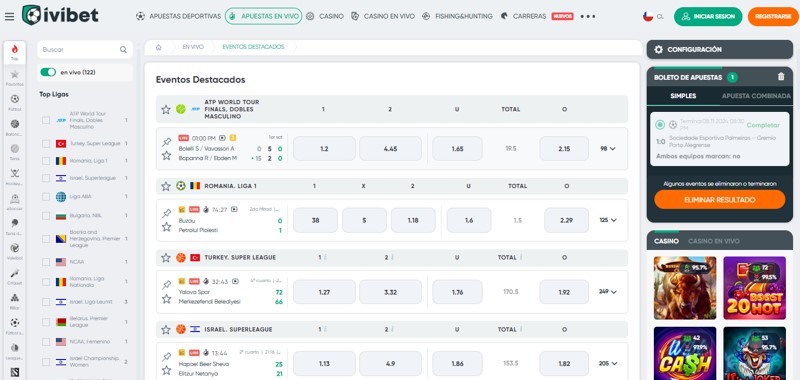Favorite the Hapoel Beer Sheva match star
The width and height of the screenshot is (800, 380).
[166, 370]
